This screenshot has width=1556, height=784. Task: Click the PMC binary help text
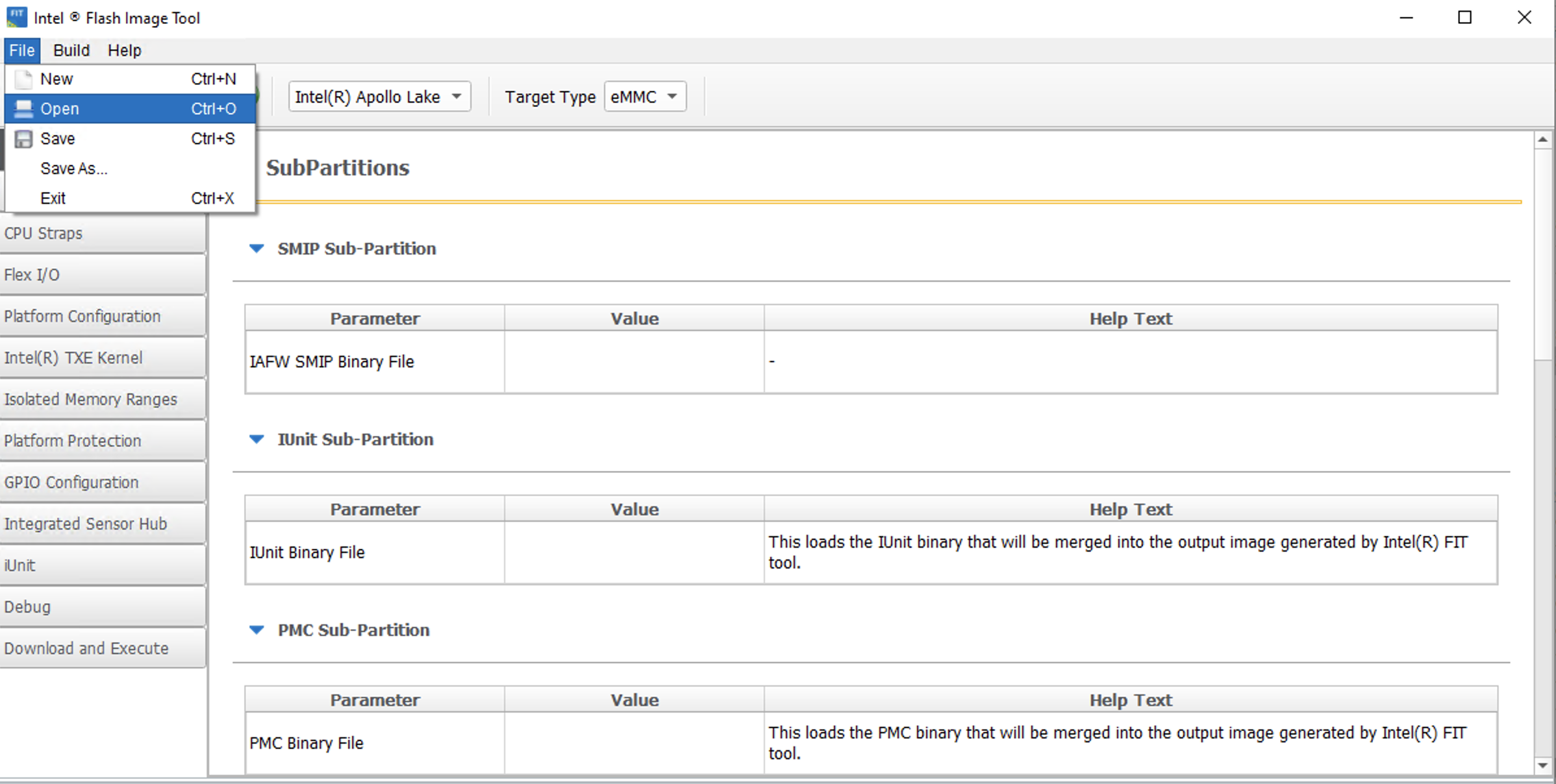[x=1118, y=743]
